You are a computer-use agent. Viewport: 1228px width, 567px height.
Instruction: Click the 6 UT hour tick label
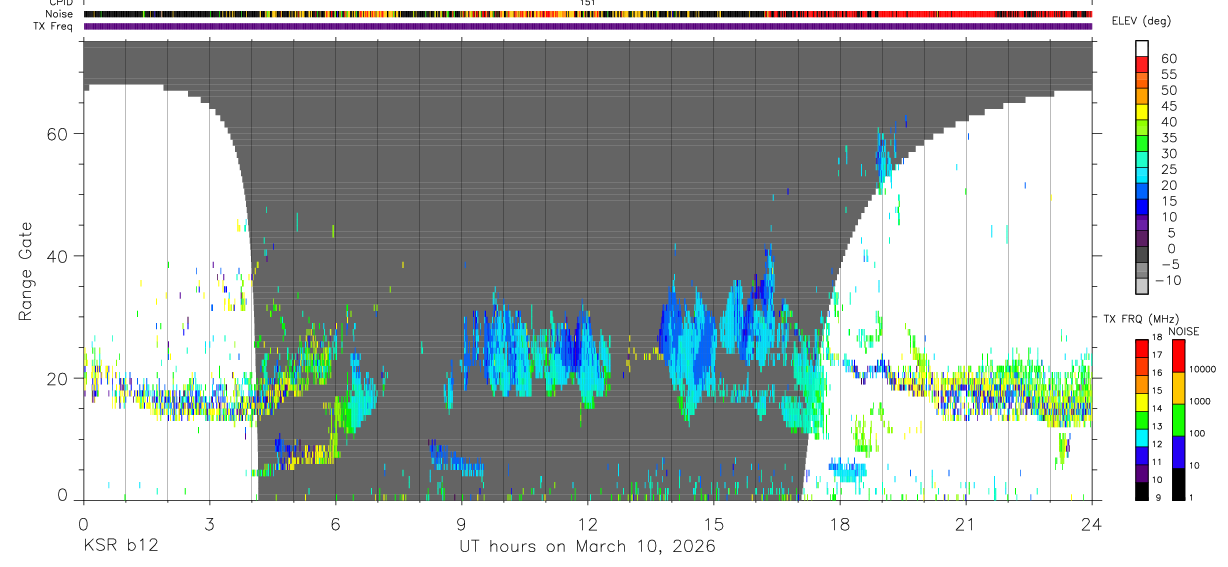click(x=335, y=523)
